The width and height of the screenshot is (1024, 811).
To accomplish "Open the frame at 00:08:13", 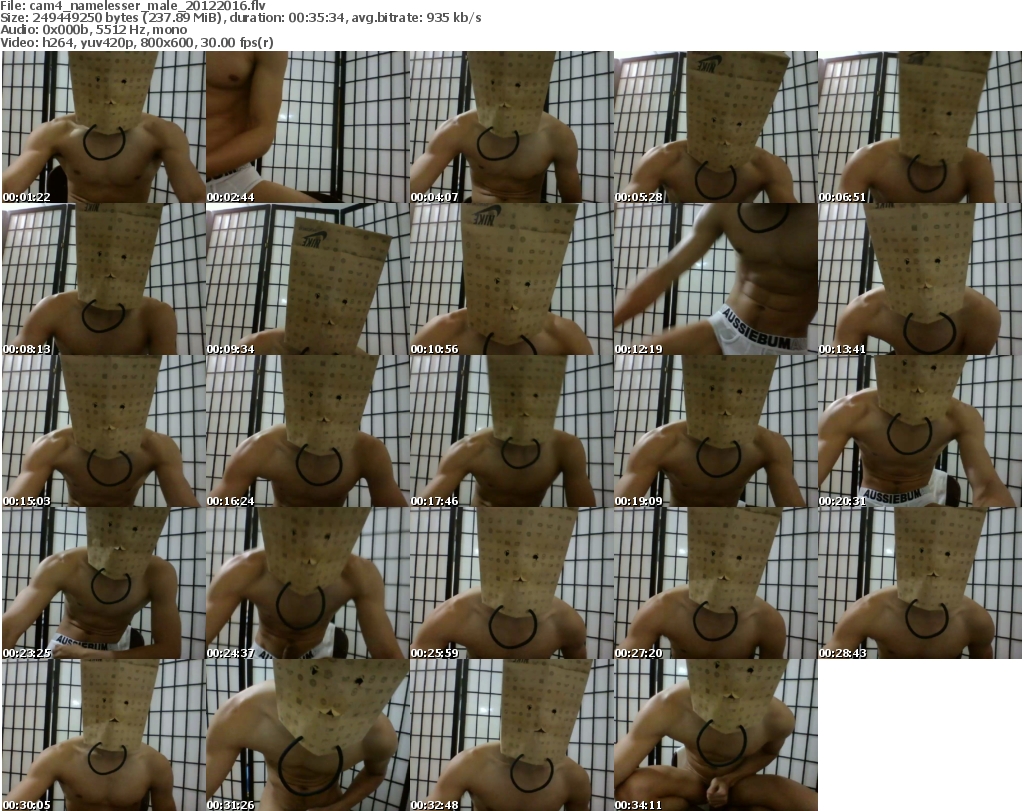I will tap(104, 279).
